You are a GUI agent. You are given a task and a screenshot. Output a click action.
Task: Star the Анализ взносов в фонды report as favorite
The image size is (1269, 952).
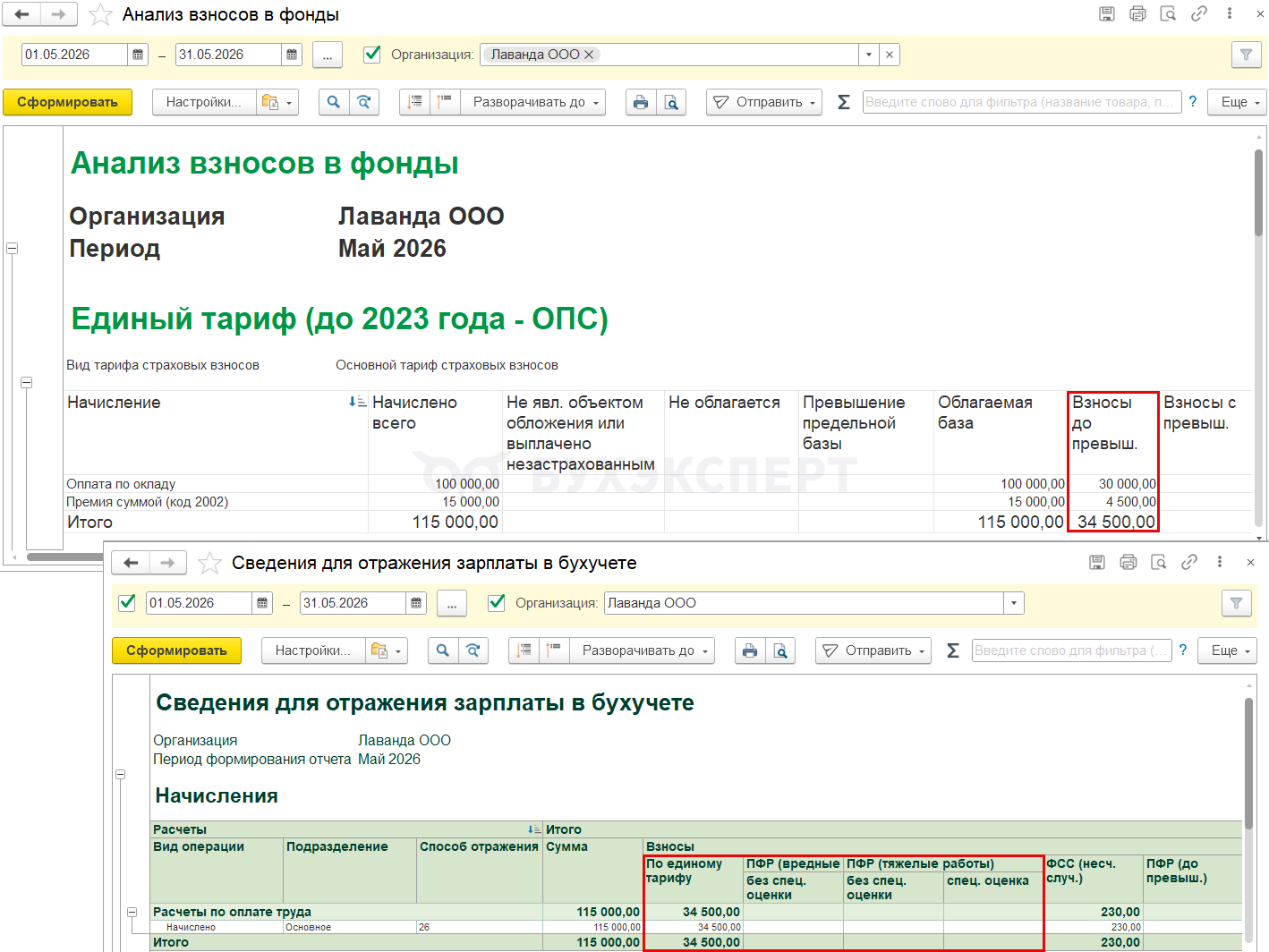(100, 14)
